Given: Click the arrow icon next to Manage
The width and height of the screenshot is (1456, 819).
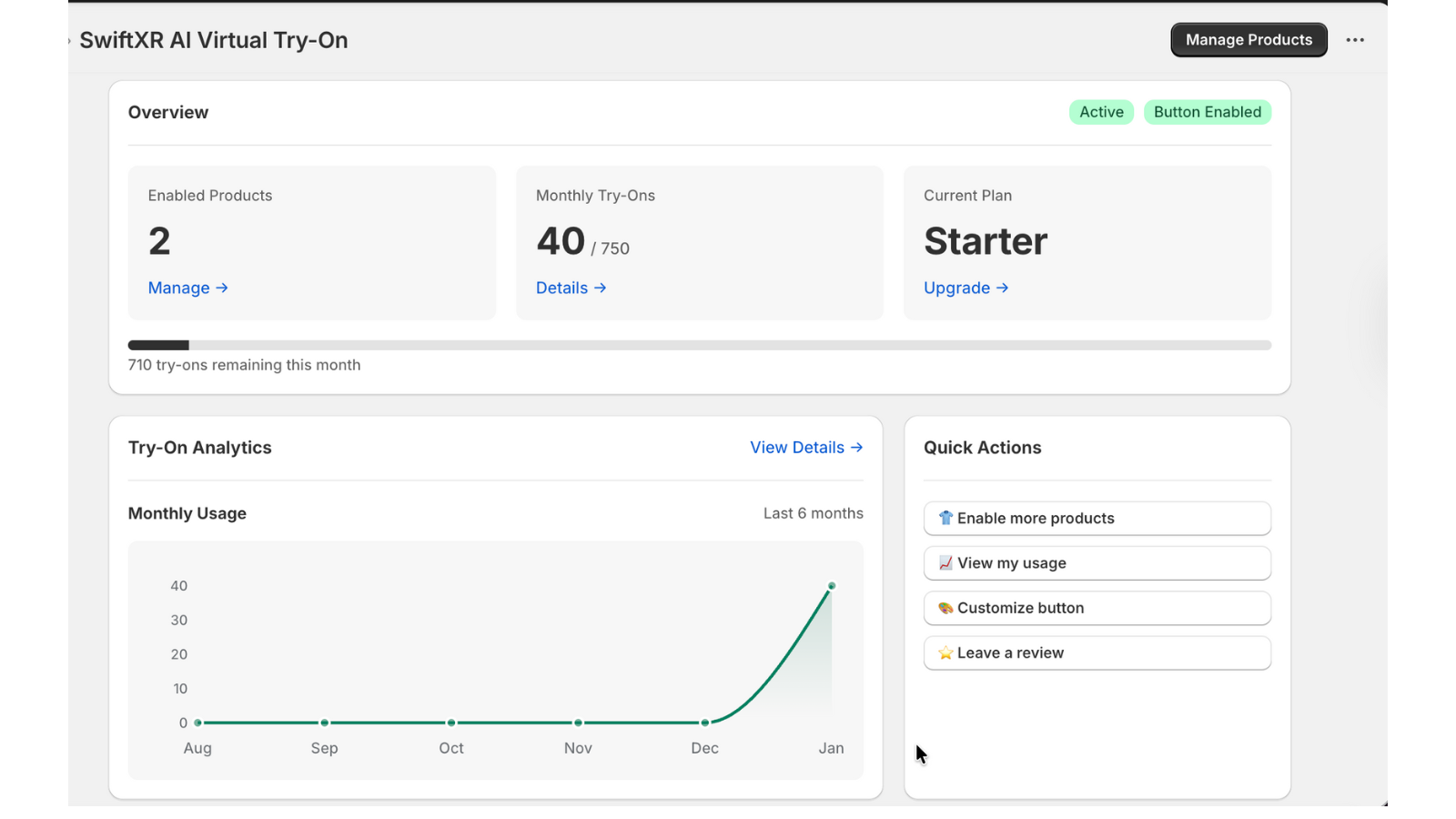Looking at the screenshot, I should (x=223, y=288).
